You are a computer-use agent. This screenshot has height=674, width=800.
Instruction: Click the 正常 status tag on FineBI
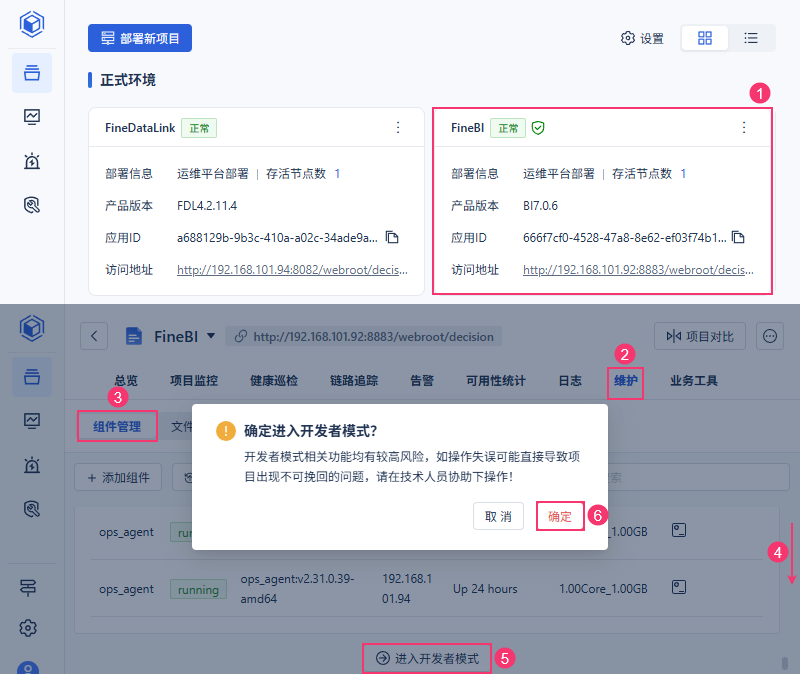(508, 128)
